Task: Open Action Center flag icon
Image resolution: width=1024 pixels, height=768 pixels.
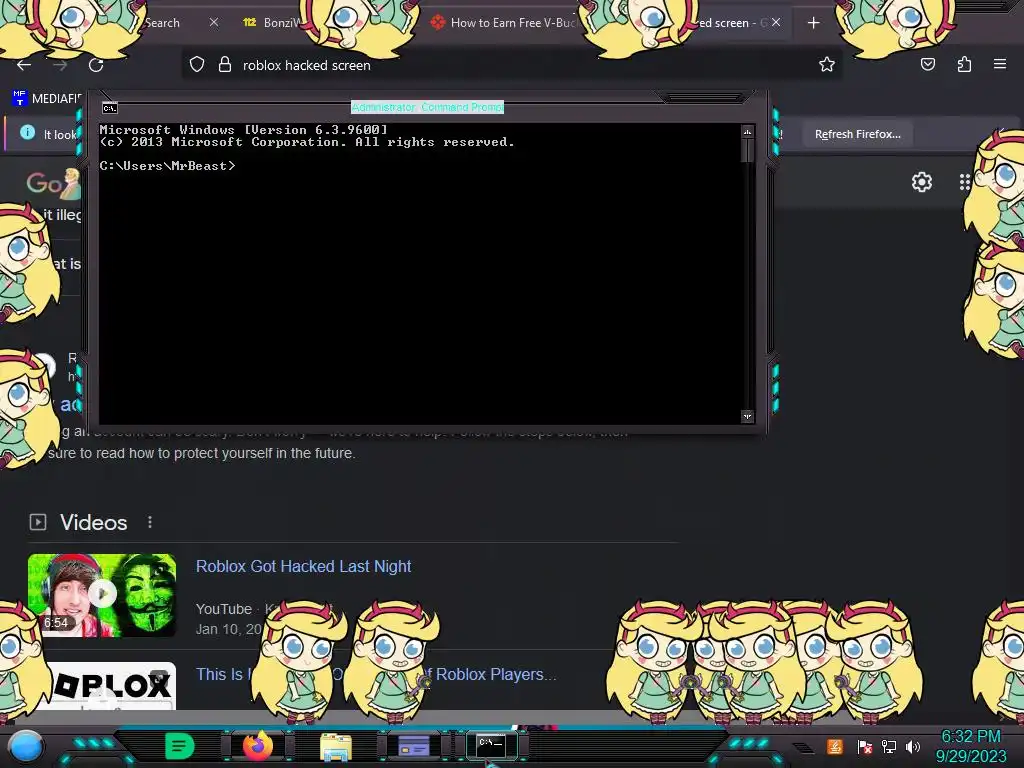Action: tap(865, 746)
